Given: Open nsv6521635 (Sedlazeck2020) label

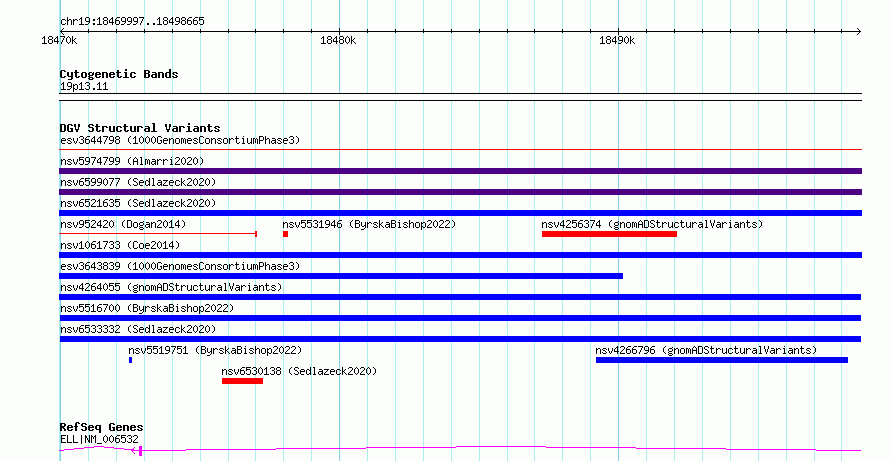Looking at the screenshot, I should [138, 203].
